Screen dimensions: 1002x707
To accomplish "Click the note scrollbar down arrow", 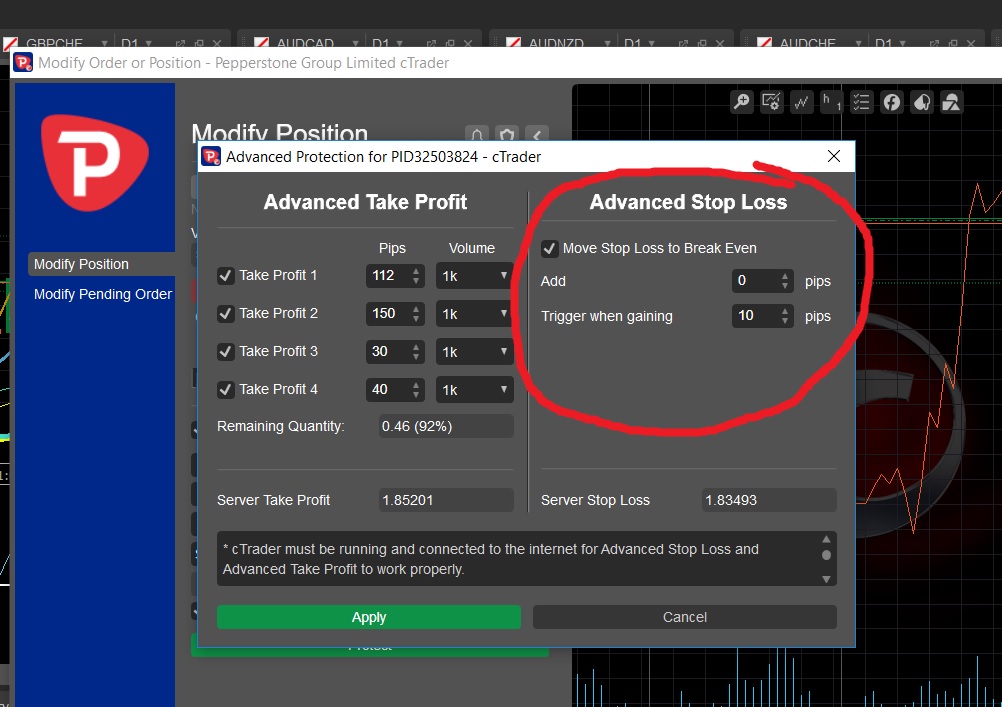I will pos(826,579).
